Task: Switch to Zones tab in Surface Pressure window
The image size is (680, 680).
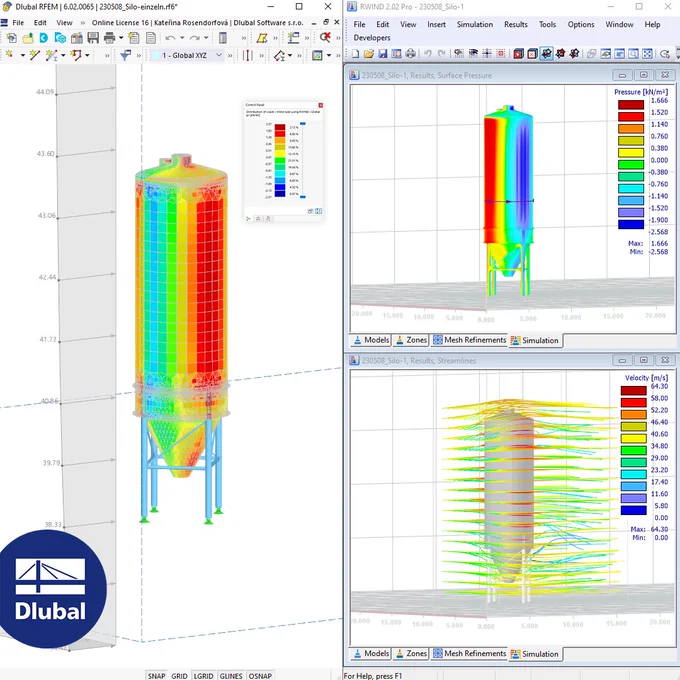Action: click(411, 340)
